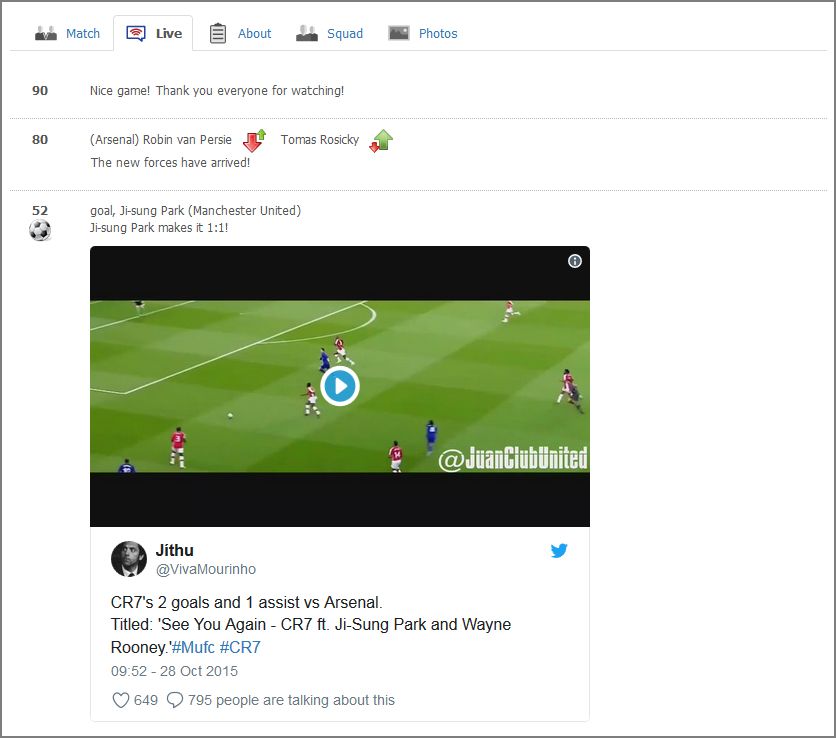The image size is (836, 738).
Task: Open the video info icon
Action: click(x=575, y=261)
